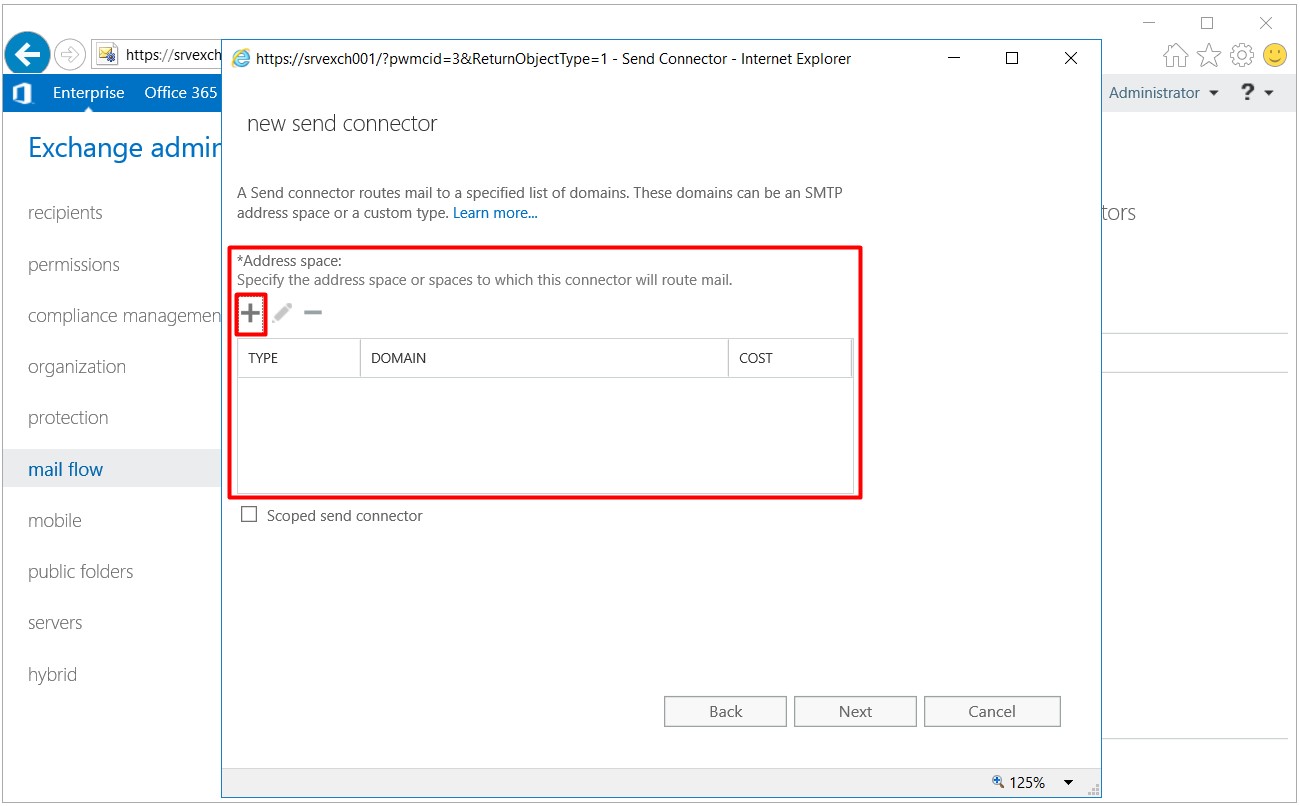Enable the Scoped send connector checkbox

249,515
